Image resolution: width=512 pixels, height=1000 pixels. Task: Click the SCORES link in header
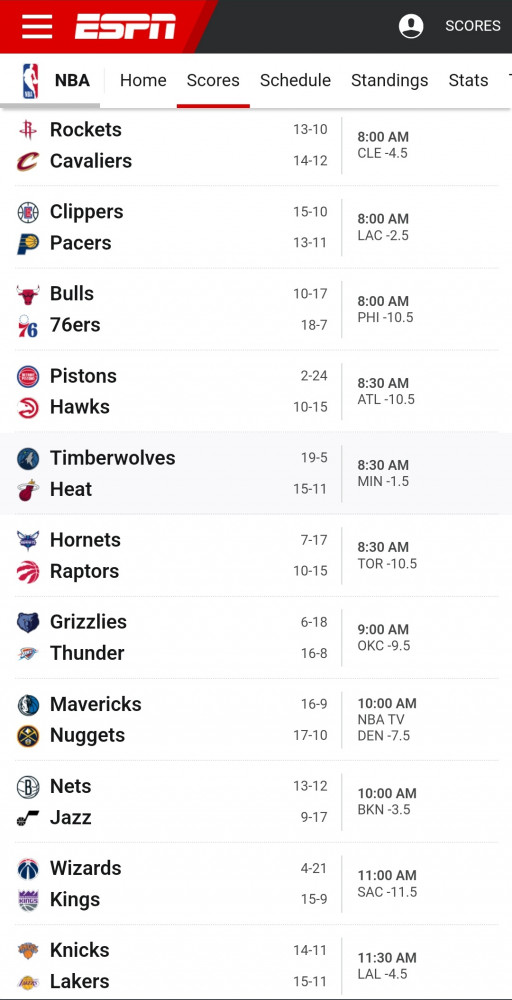472,26
